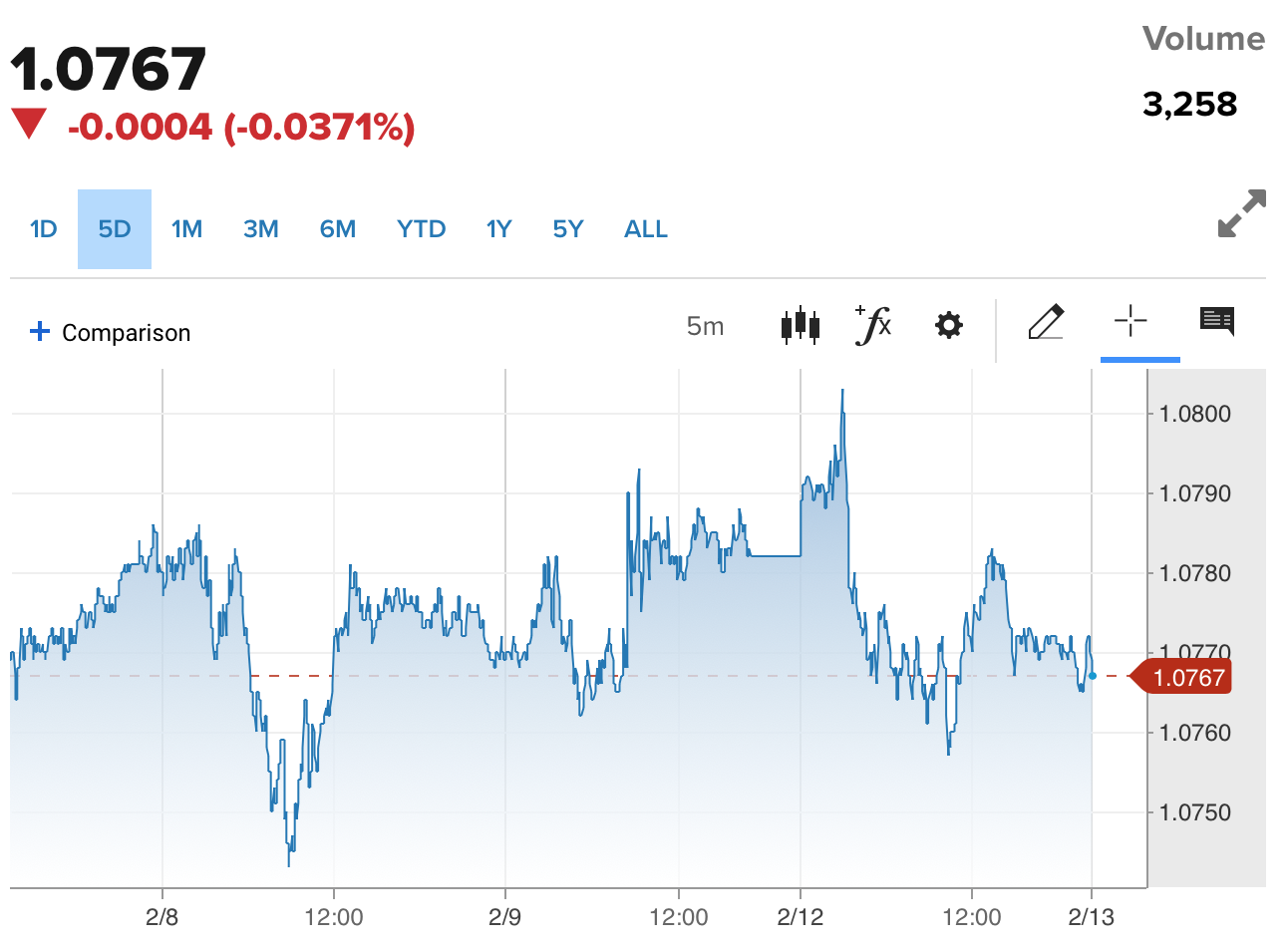Show the 3M time range
Viewport: 1288px width, 951px height.
tap(260, 229)
